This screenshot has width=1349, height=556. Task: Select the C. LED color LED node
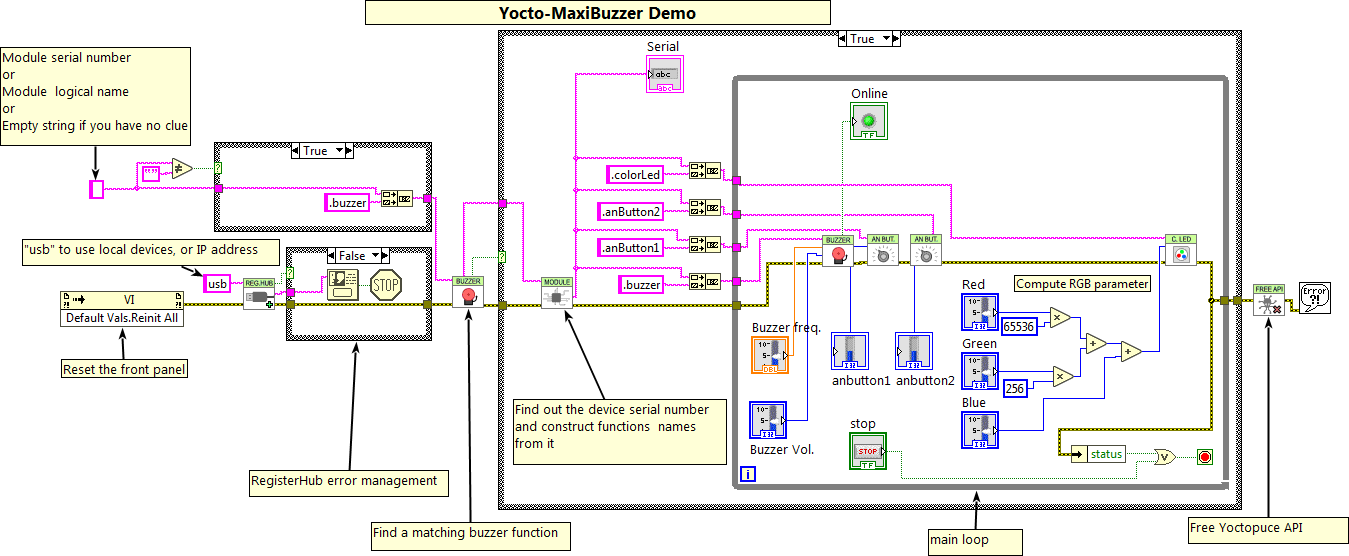click(x=1181, y=249)
